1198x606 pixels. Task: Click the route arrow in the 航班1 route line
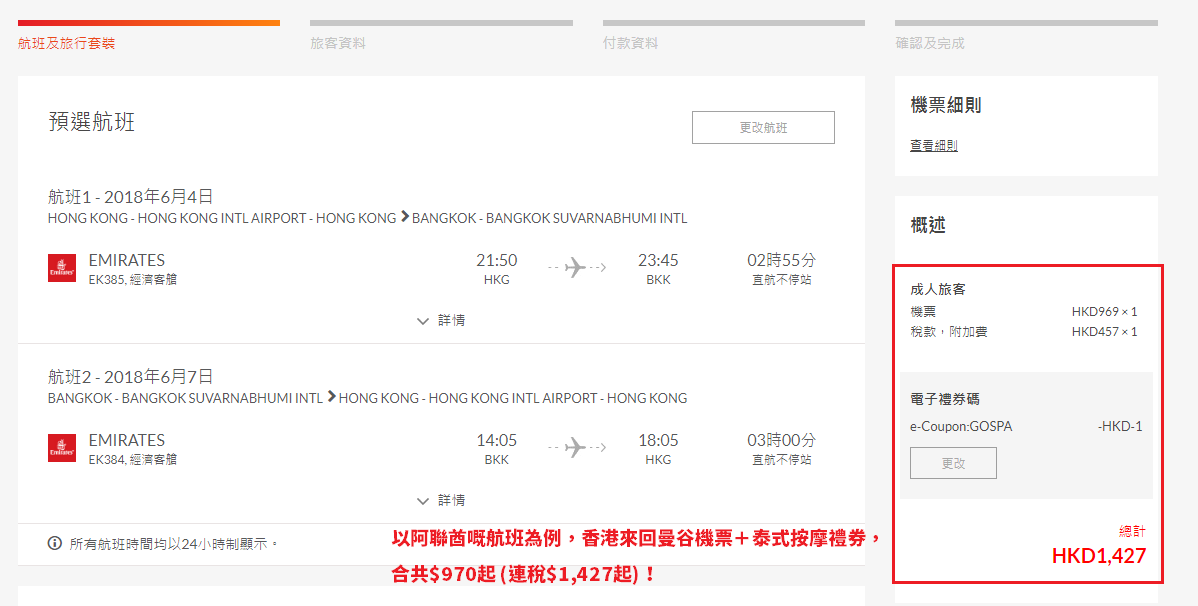click(405, 218)
